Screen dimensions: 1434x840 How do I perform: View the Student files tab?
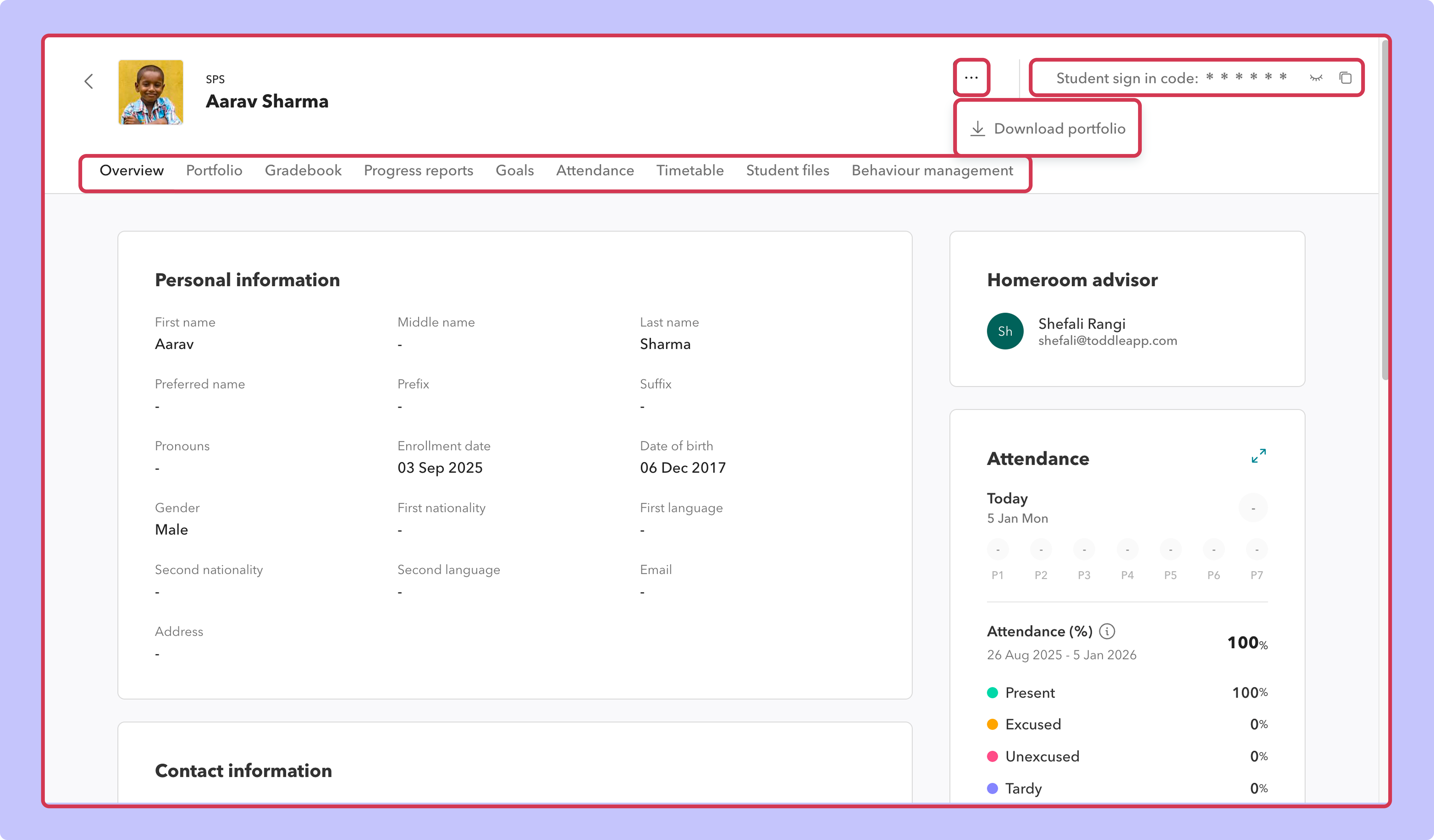coord(787,171)
